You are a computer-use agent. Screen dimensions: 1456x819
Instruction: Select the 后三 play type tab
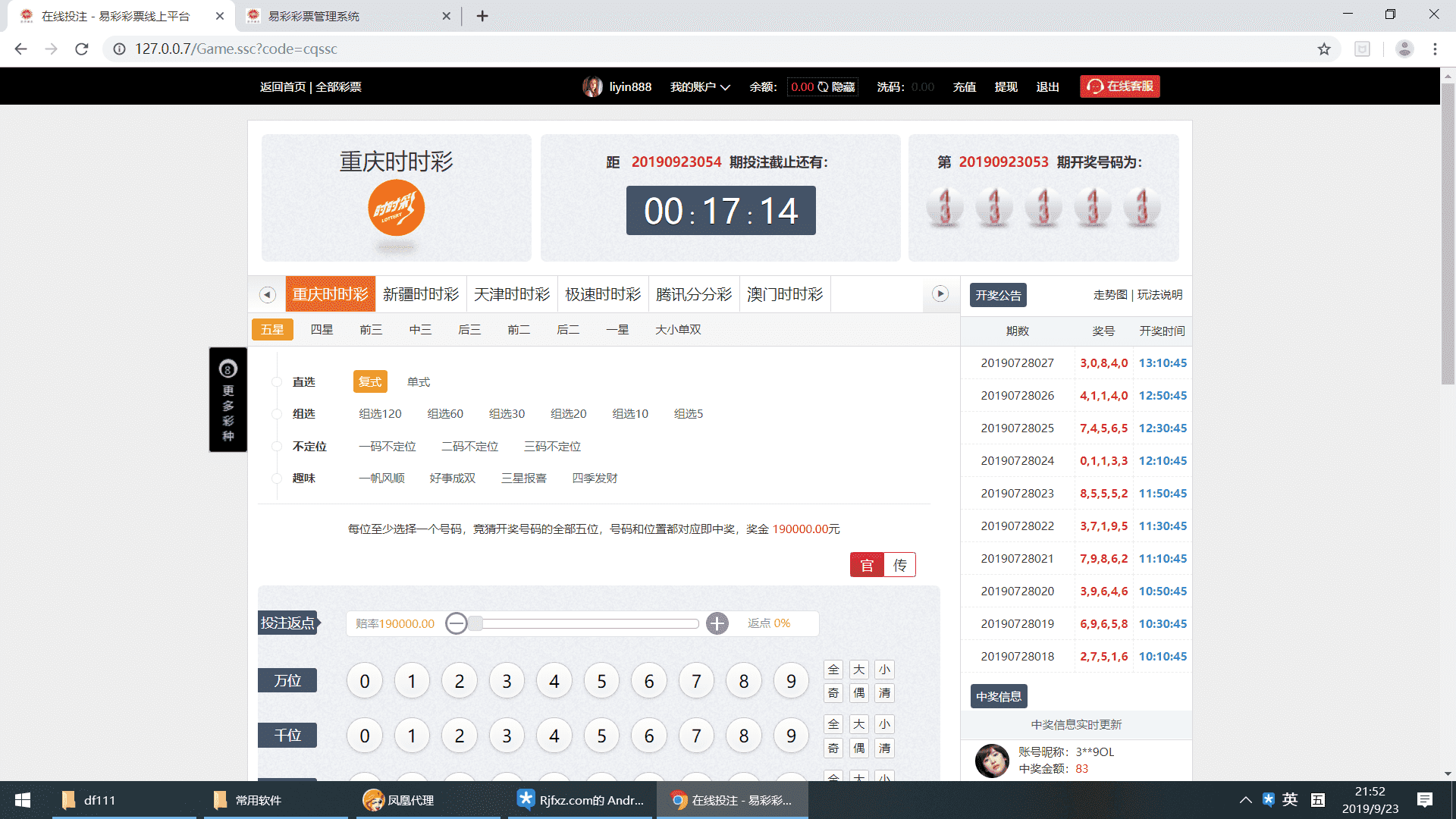(x=469, y=330)
